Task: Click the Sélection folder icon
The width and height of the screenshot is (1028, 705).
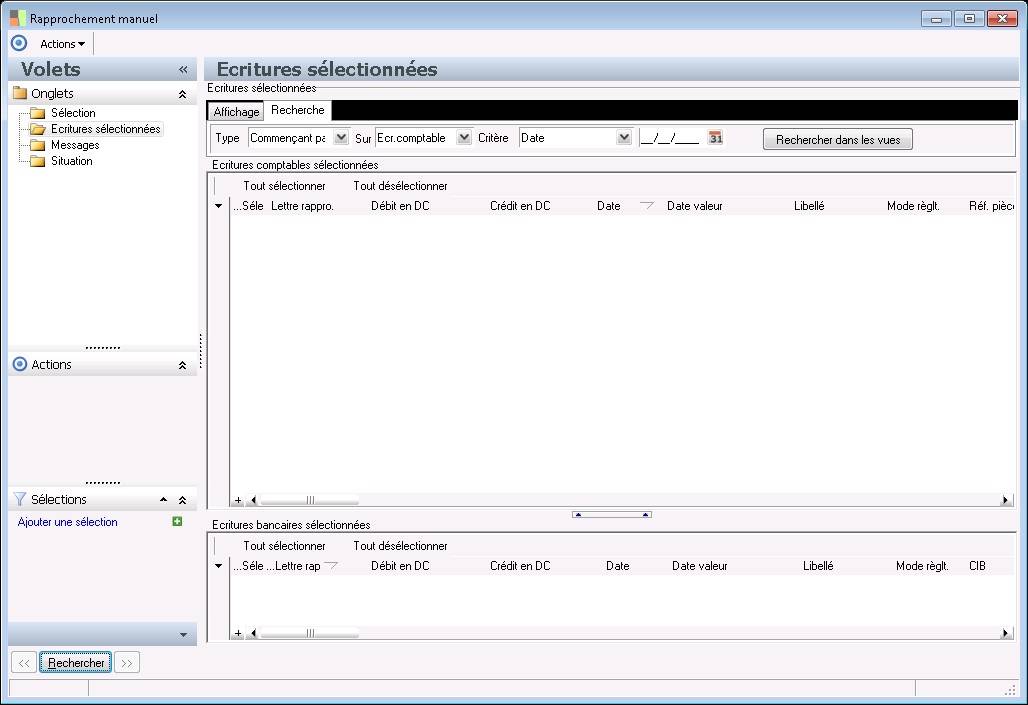Action: (38, 113)
